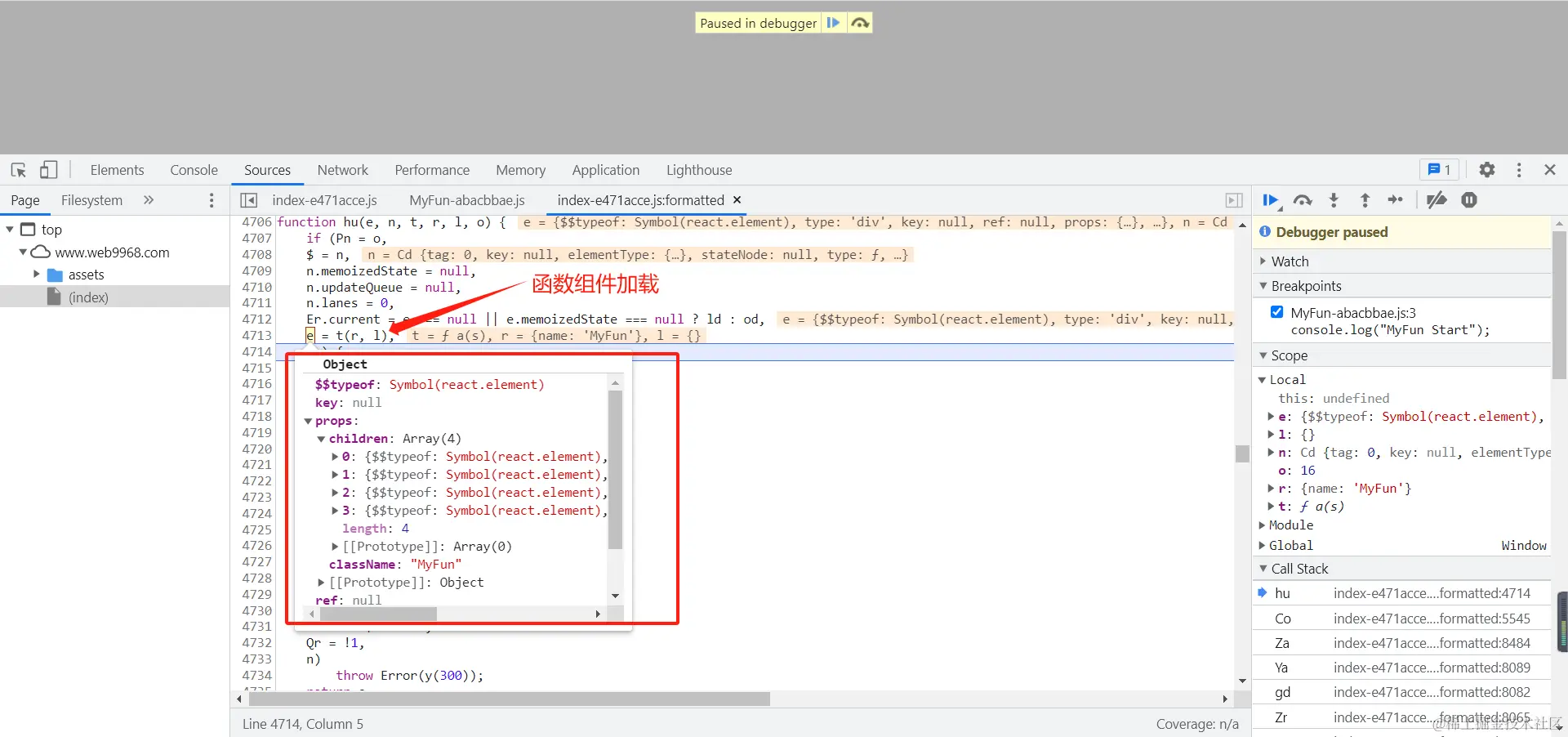
Task: Expand child element 0 in popup
Action: point(335,457)
